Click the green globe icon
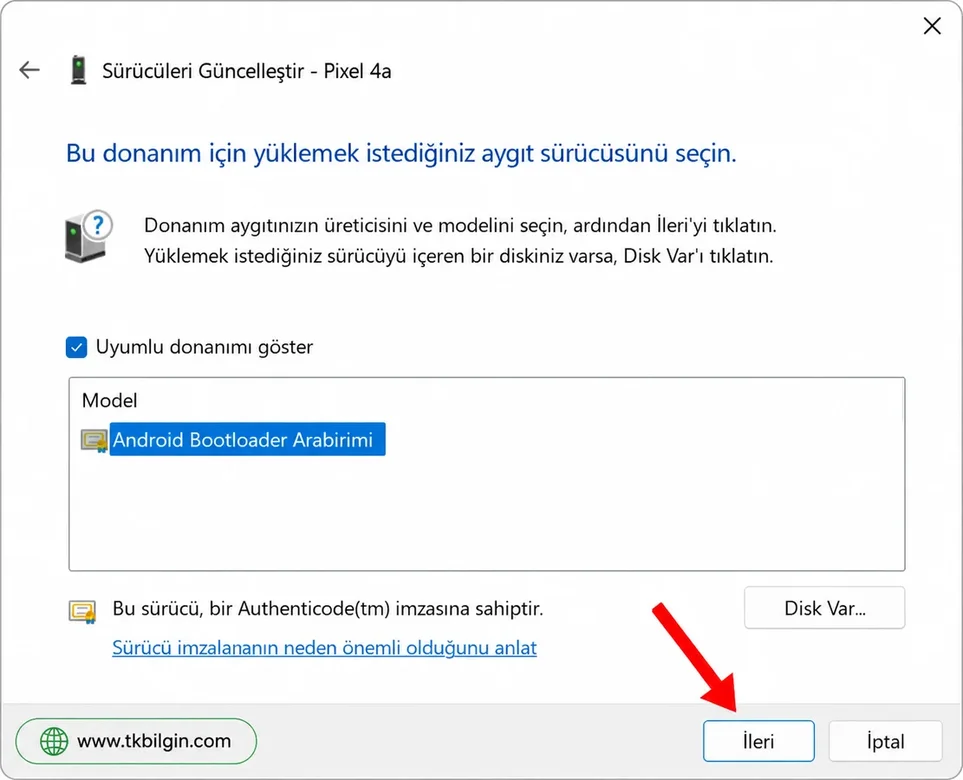Viewport: 963px width, 780px height. (x=54, y=741)
